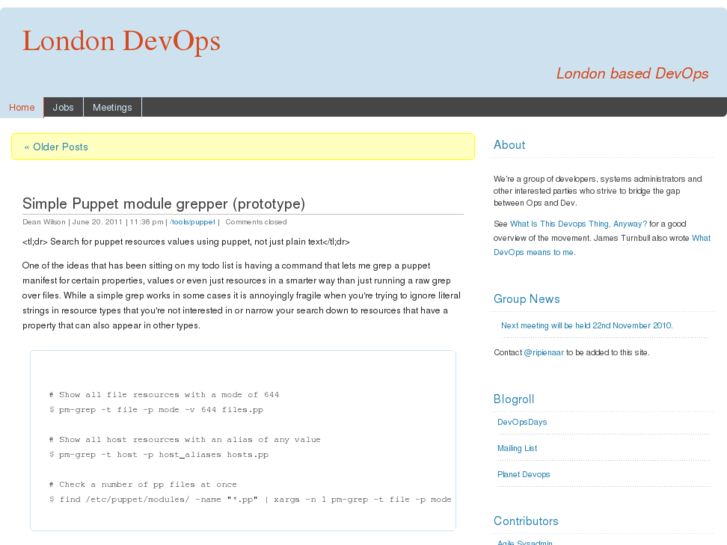This screenshot has height=545, width=727.
Task: Open the @ripienaar contact link
Action: (x=543, y=353)
